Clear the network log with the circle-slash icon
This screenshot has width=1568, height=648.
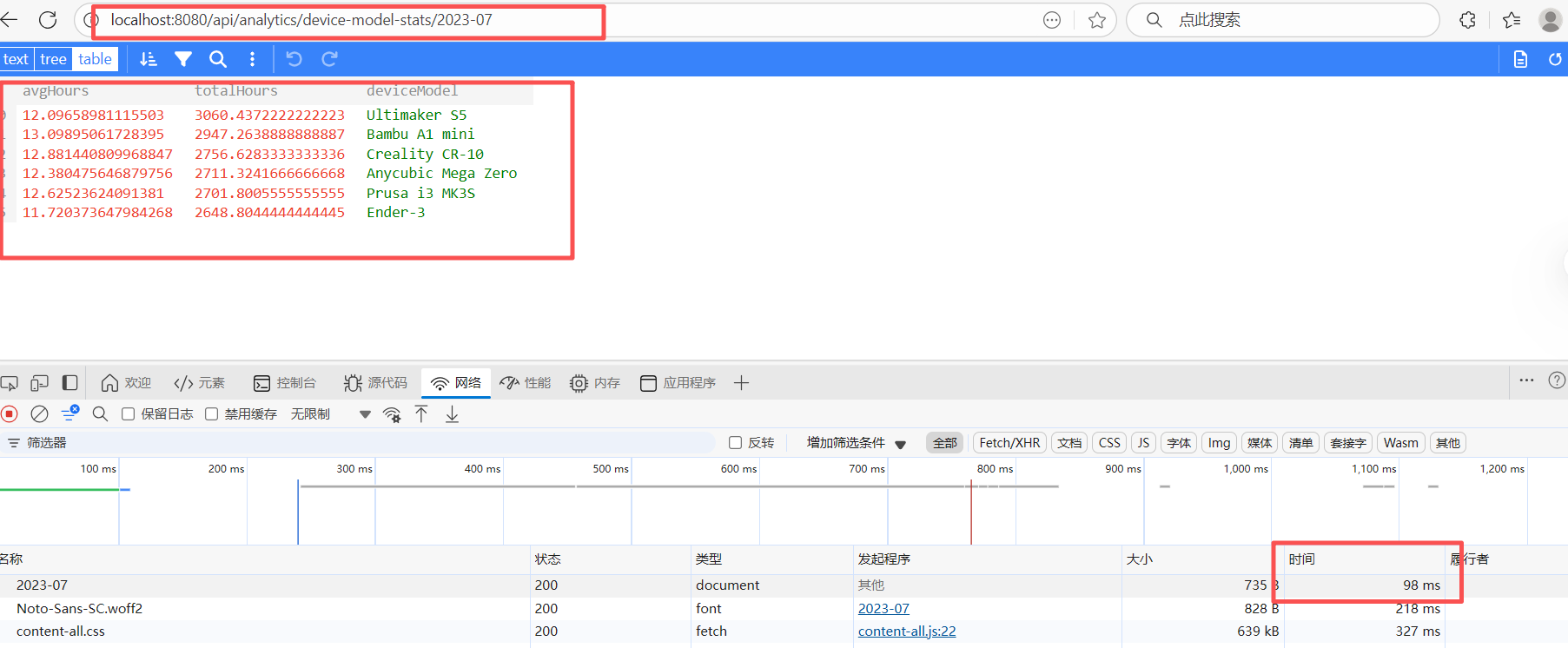pyautogui.click(x=39, y=414)
